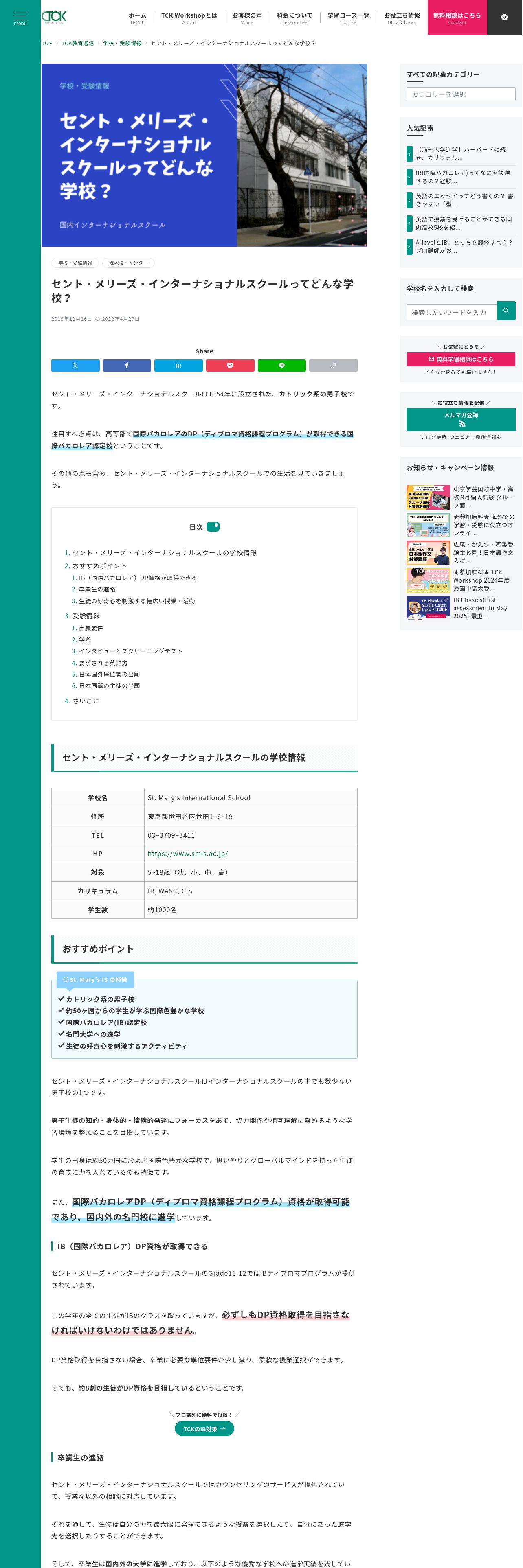Jump to TOC item さいごに
The image size is (523, 1568).
tap(86, 701)
